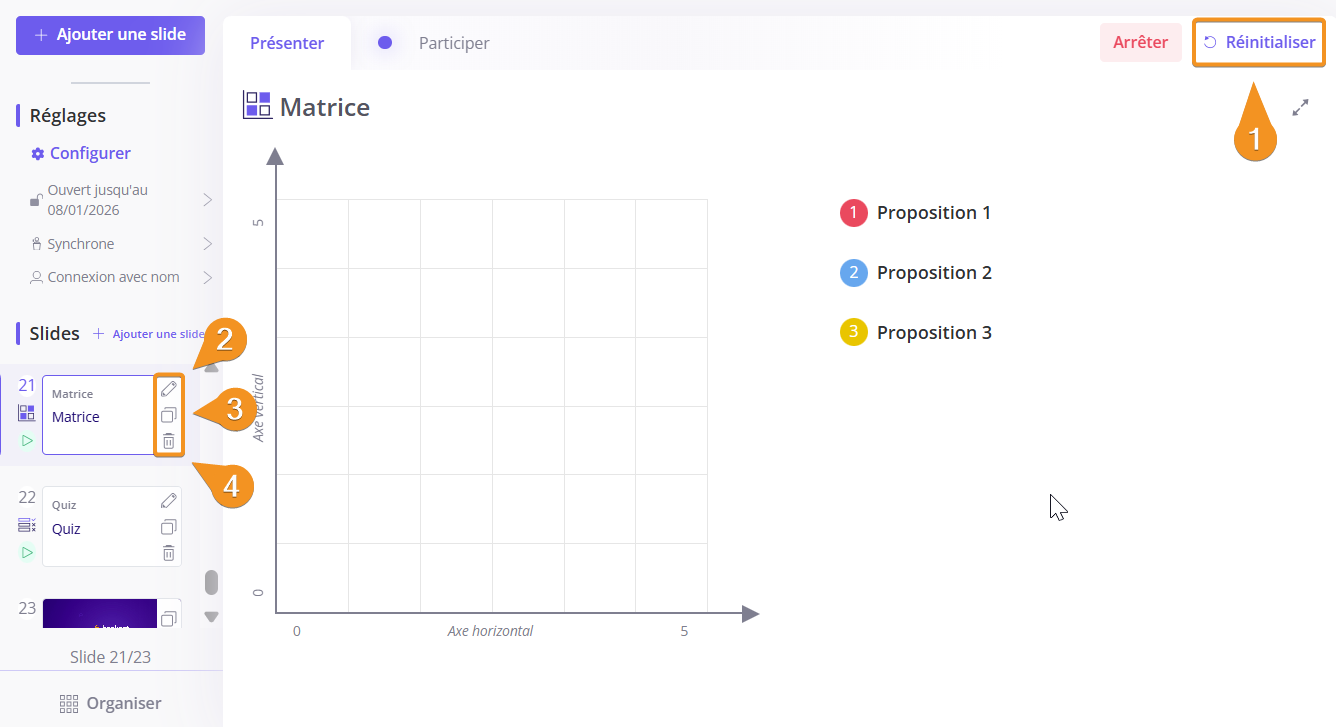Edit the Matrice slide with pencil icon
This screenshot has height=727, width=1336.
coord(169,389)
